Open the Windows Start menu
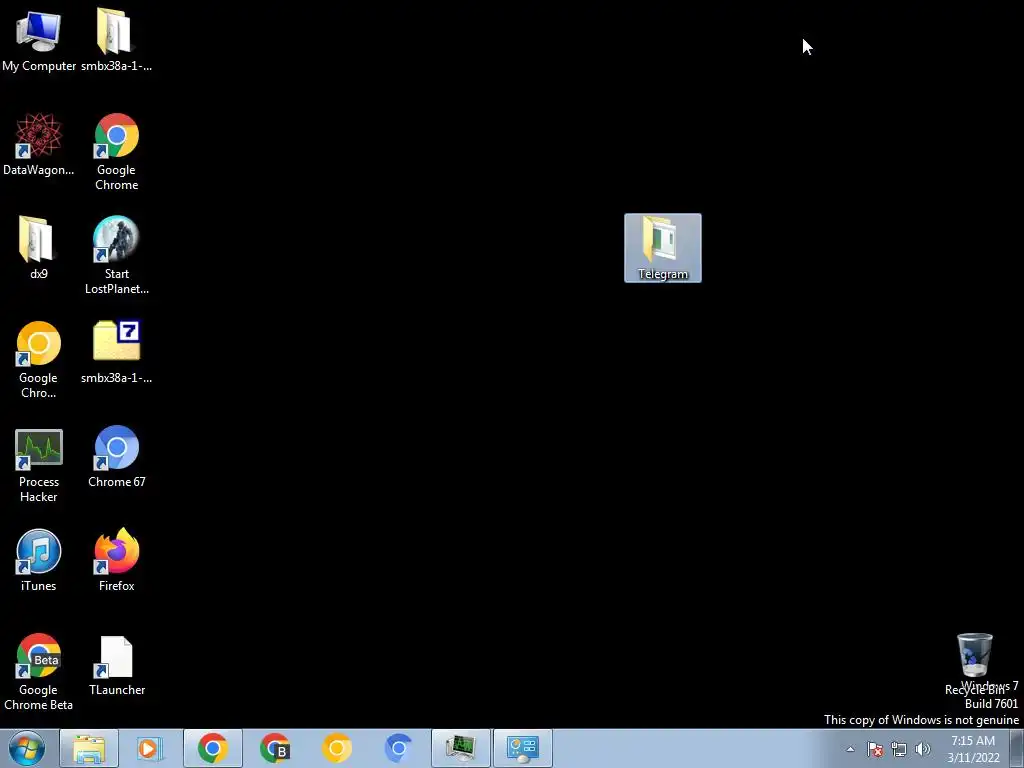Screen dimensions: 1024x768 click(27, 748)
